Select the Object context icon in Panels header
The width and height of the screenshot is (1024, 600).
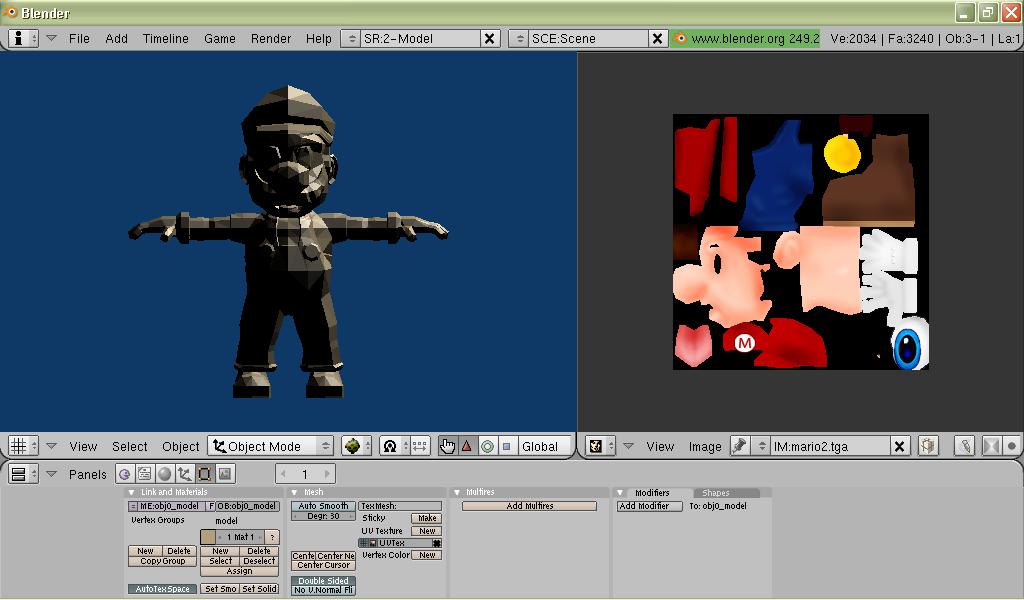pos(185,474)
